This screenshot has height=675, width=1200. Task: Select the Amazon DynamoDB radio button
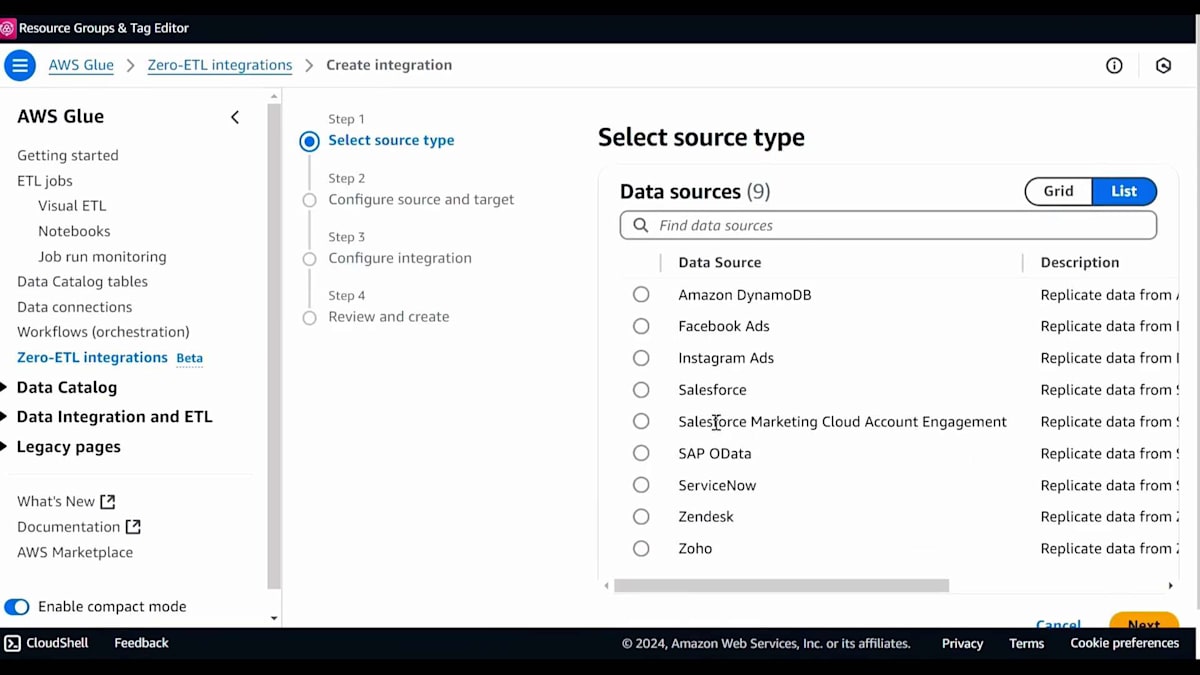[x=641, y=295]
